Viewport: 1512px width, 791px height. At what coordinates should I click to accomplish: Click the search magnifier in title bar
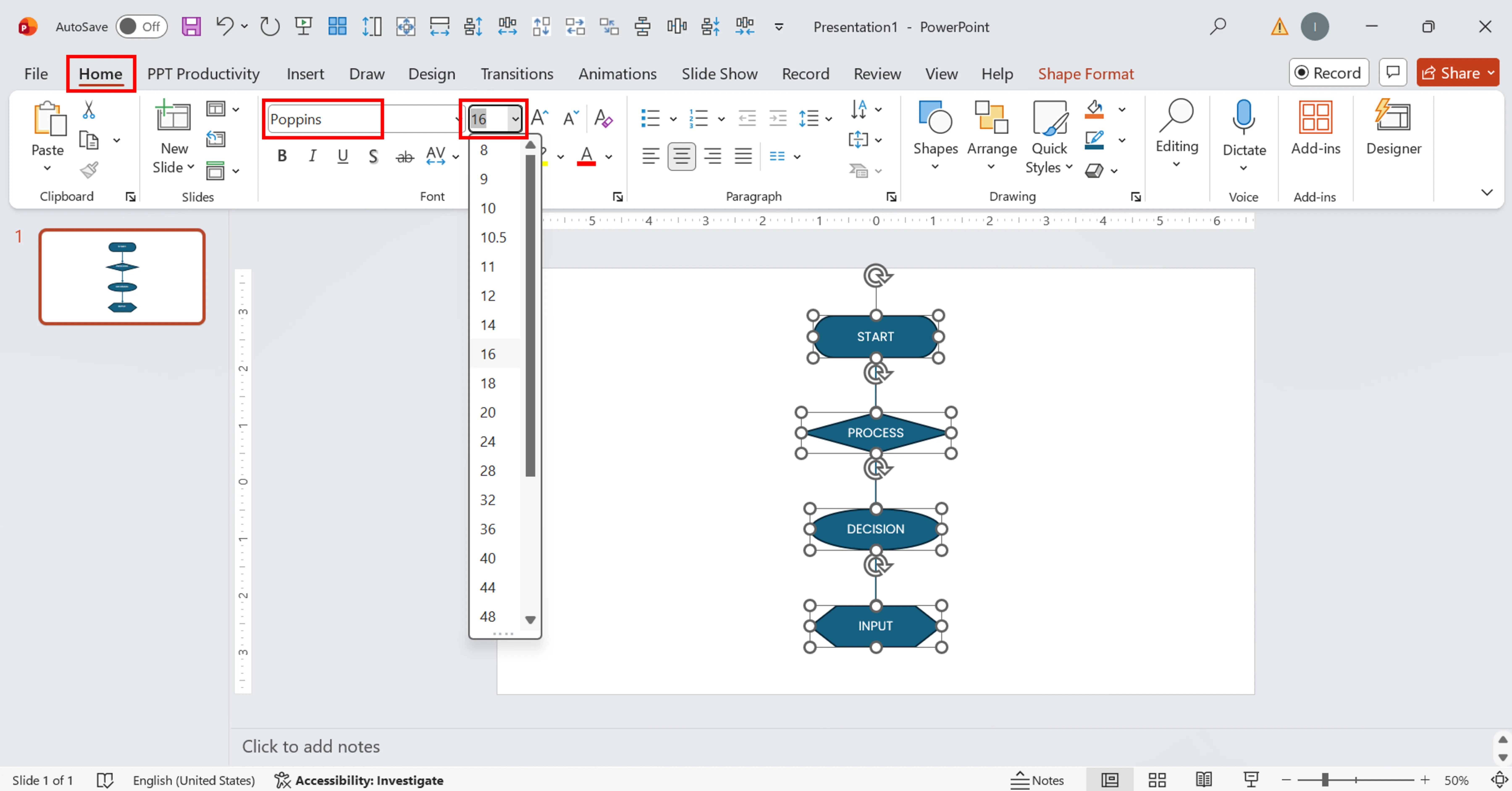tap(1218, 26)
